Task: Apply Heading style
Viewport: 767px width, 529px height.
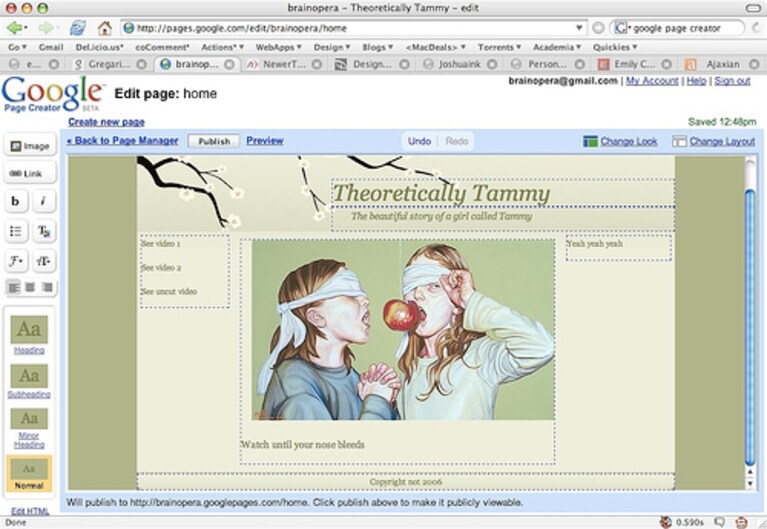Action: 29,335
